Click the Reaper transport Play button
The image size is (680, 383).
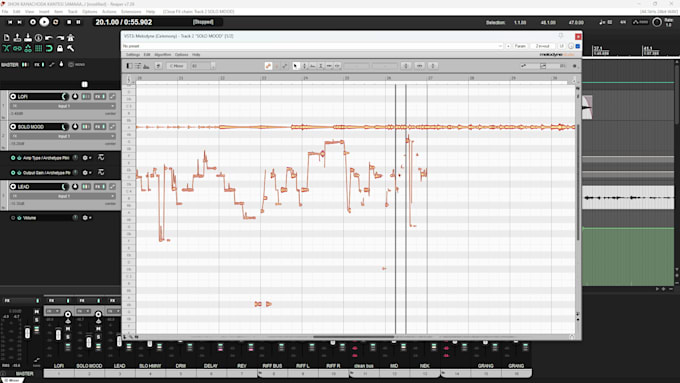(x=44, y=22)
